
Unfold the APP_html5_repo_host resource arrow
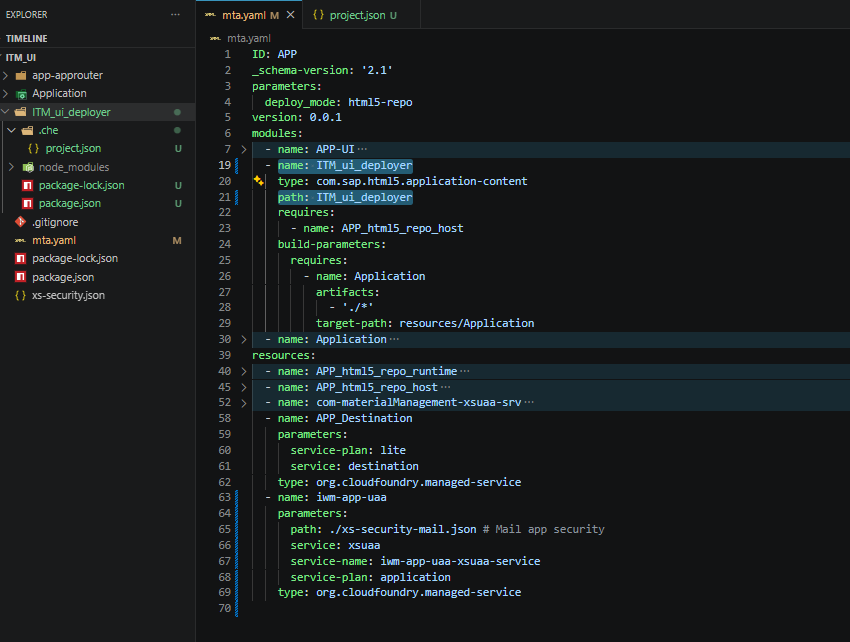(x=244, y=387)
